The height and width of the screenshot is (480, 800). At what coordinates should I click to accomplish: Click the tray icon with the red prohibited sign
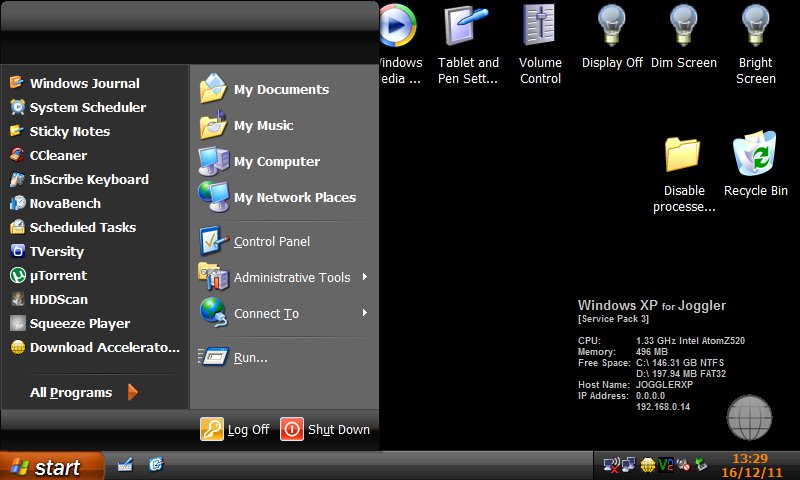pyautogui.click(x=683, y=465)
